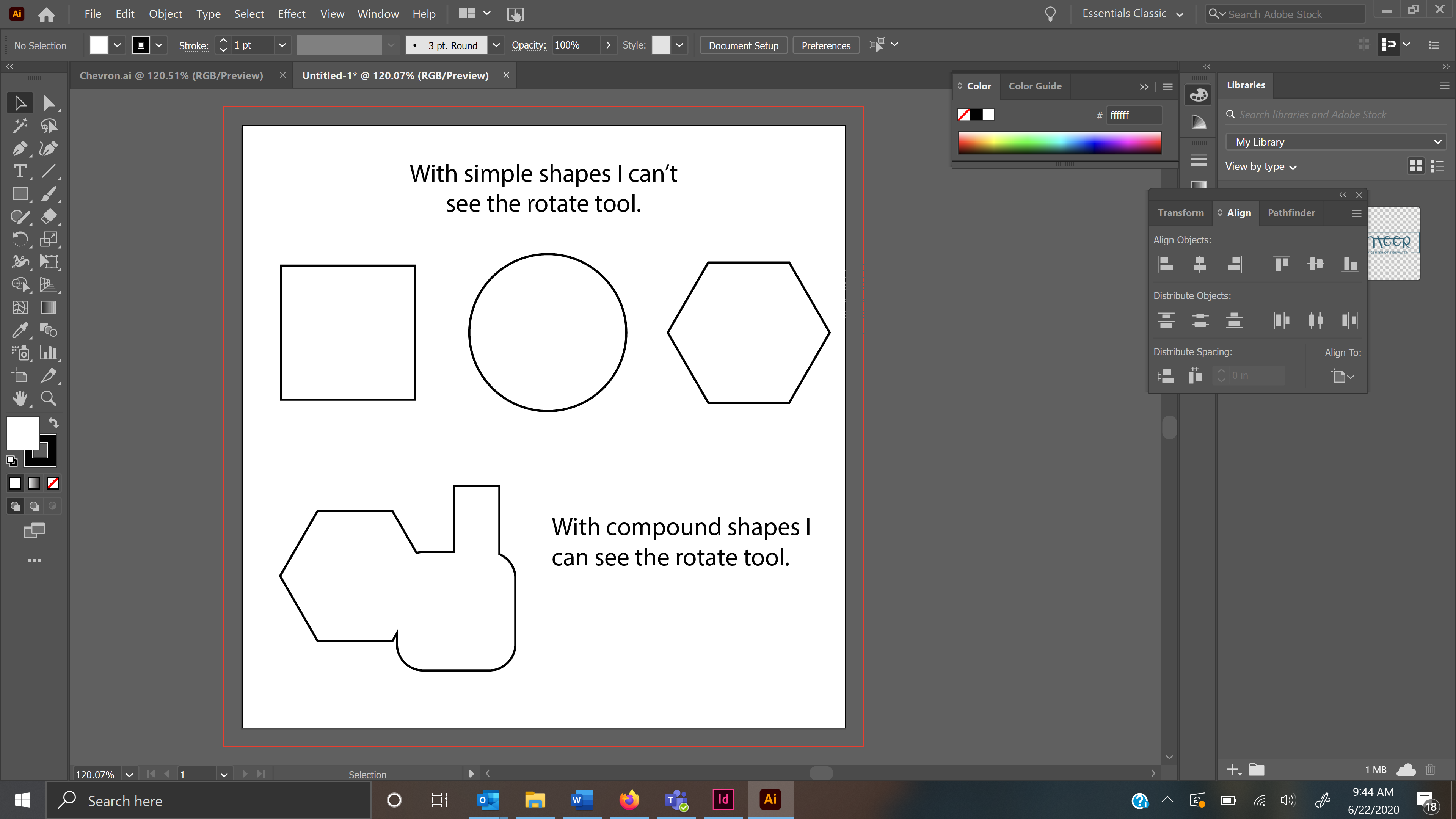Select the Rectangle tool
This screenshot has height=819, width=1456.
point(20,194)
